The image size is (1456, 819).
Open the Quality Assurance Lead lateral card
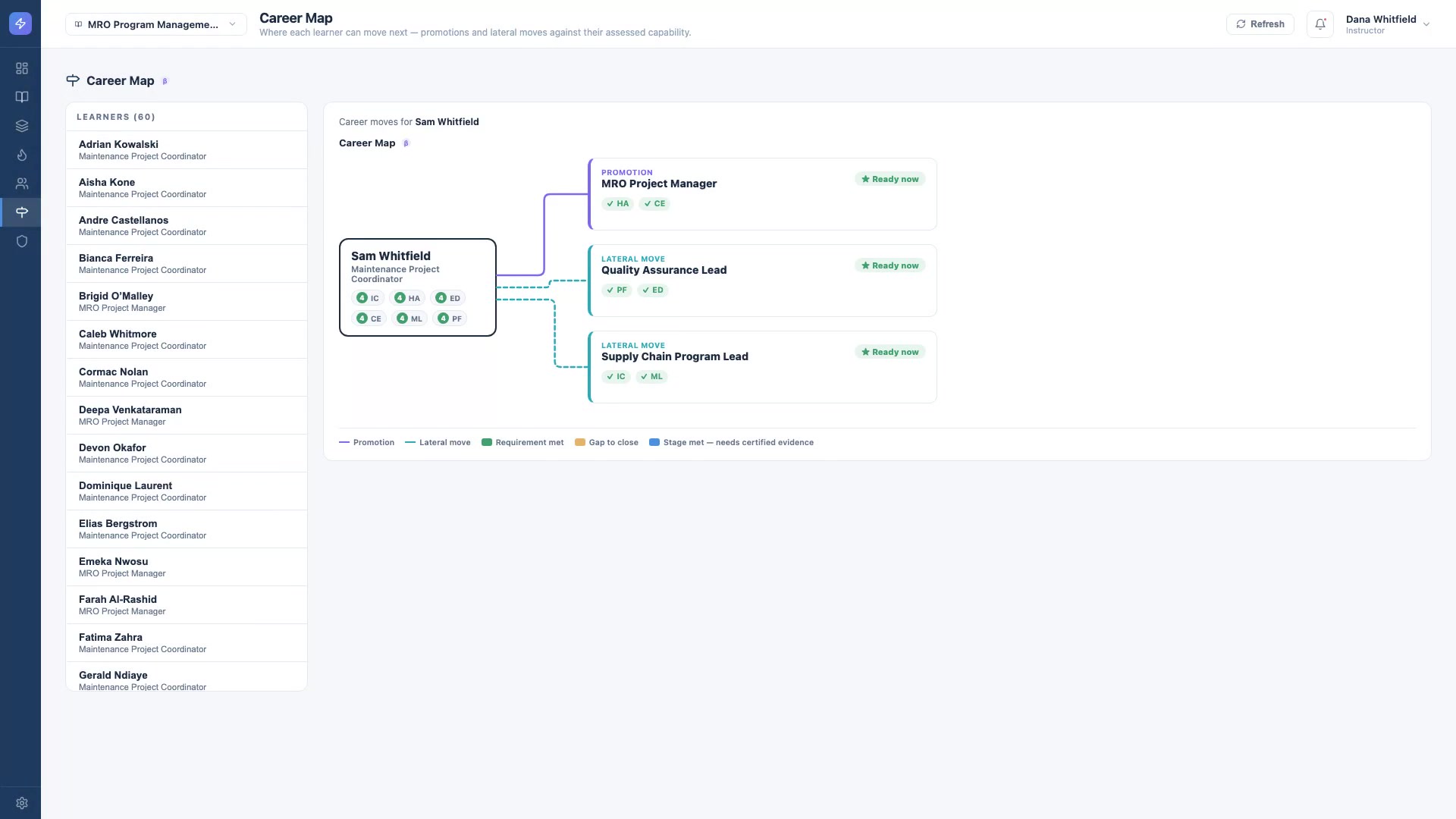point(762,281)
